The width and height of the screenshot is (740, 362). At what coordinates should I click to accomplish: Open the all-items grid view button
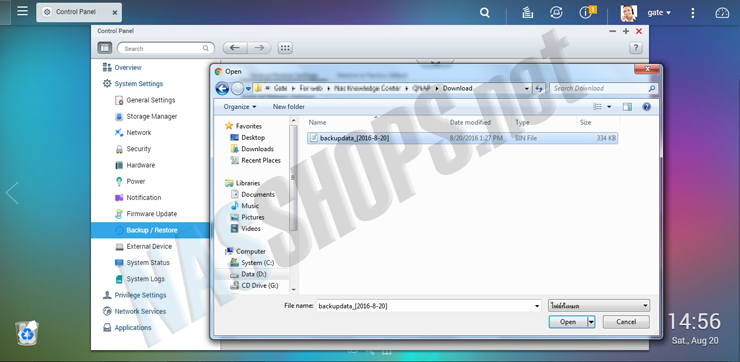pos(285,48)
